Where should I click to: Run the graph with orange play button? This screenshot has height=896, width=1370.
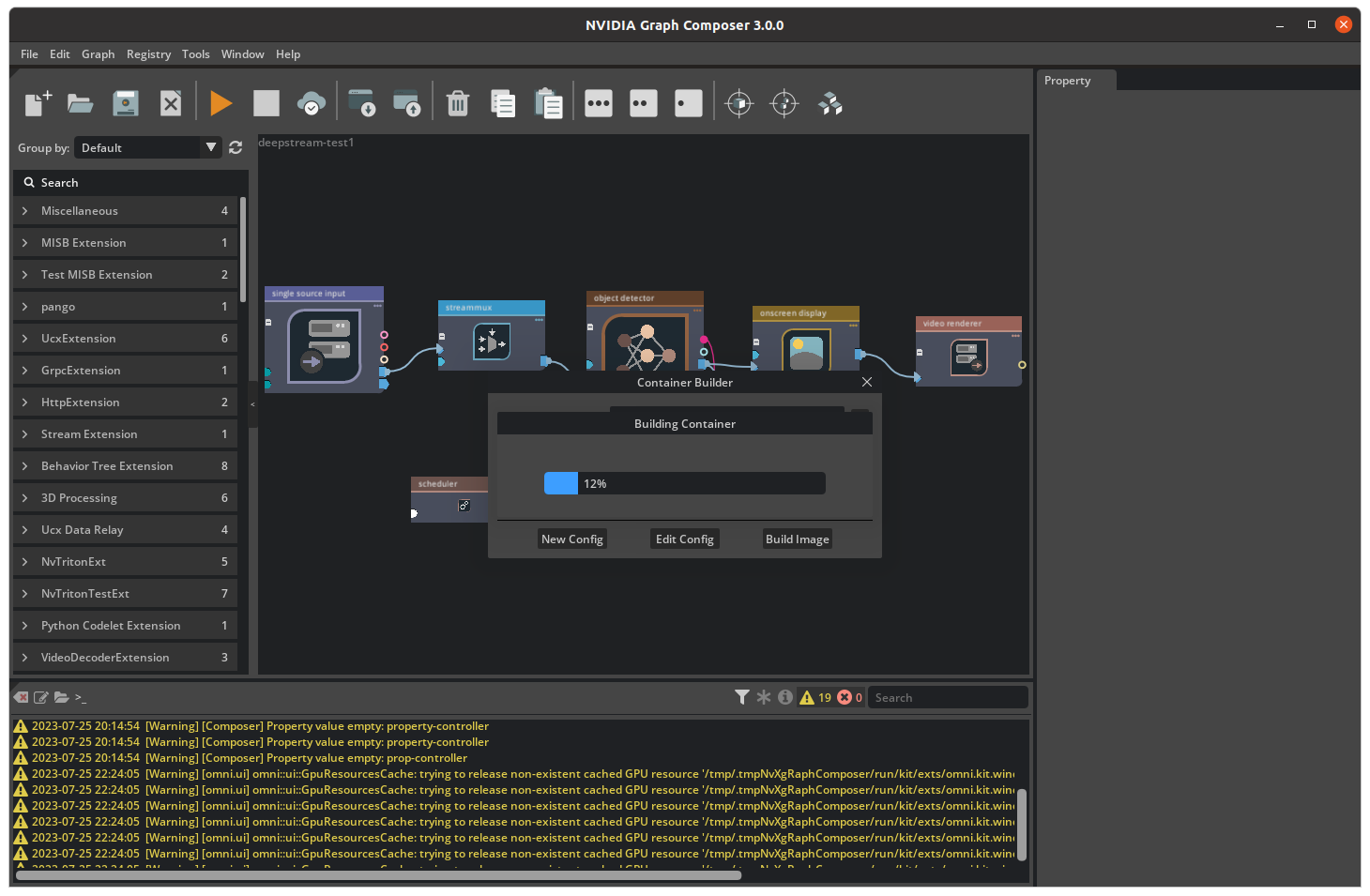click(x=221, y=103)
